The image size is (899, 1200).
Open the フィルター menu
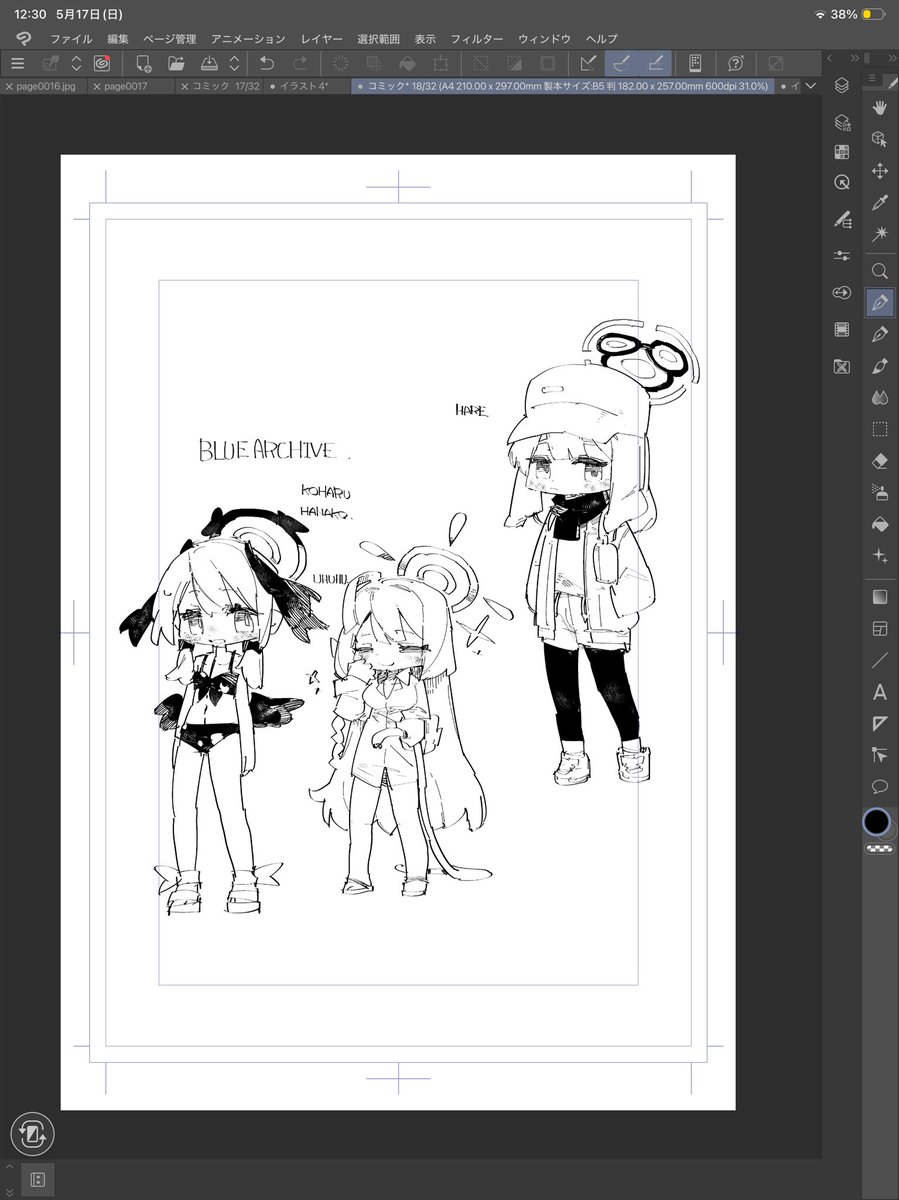tap(477, 39)
